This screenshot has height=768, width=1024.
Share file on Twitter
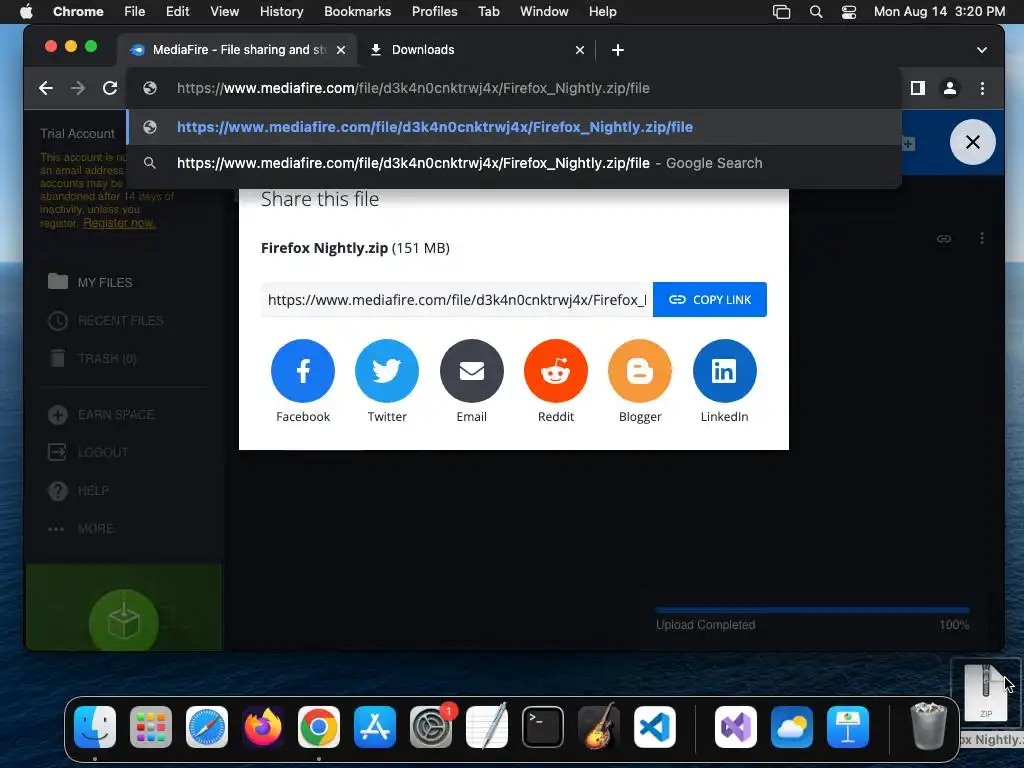387,370
